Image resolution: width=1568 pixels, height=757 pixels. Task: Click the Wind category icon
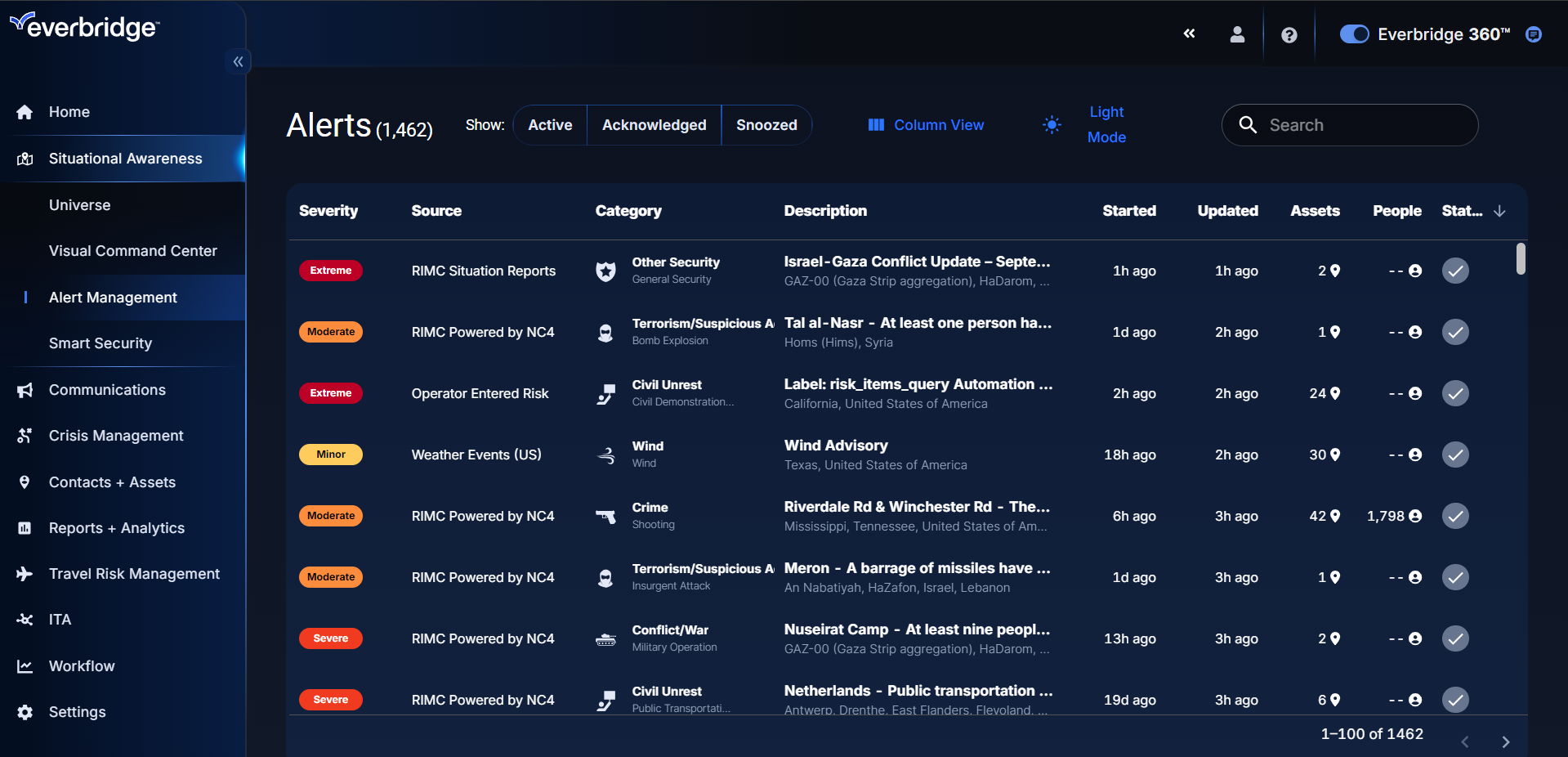605,455
